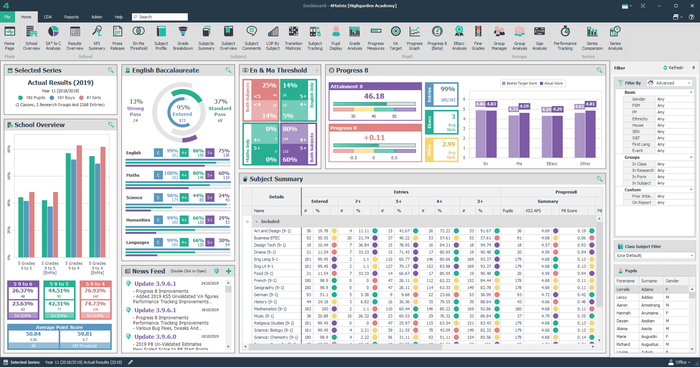Collapse the Included group in Subject Summary

[x=257, y=222]
